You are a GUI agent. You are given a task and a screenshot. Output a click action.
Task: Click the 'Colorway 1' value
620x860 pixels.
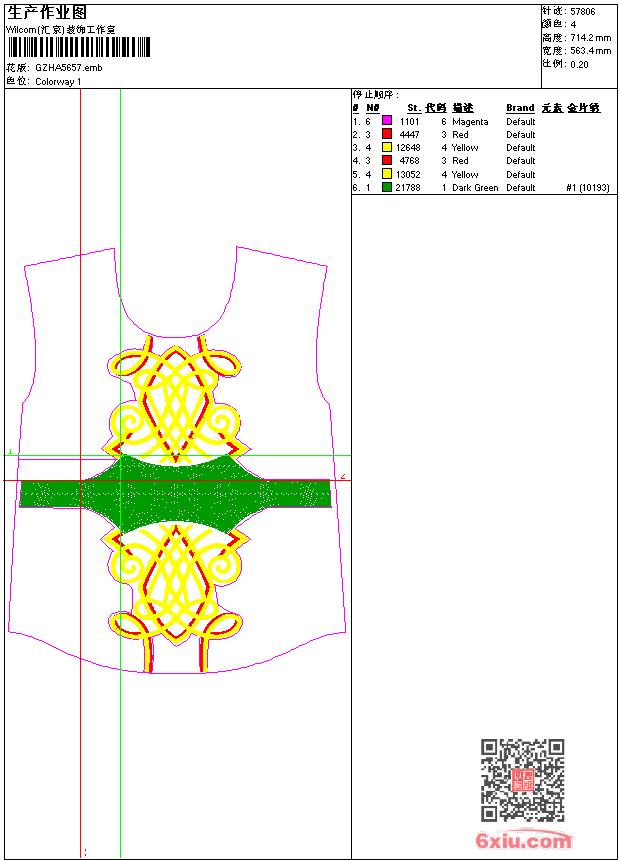58,82
